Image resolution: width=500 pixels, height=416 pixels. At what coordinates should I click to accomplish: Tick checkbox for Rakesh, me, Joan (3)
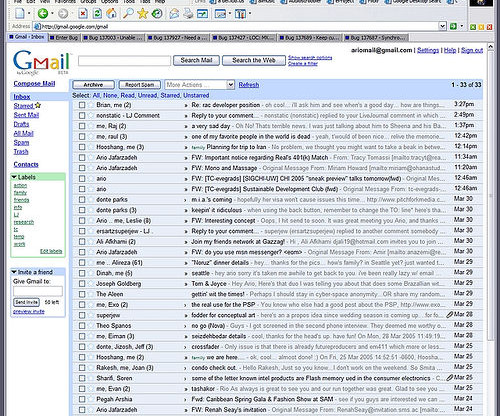(82, 368)
